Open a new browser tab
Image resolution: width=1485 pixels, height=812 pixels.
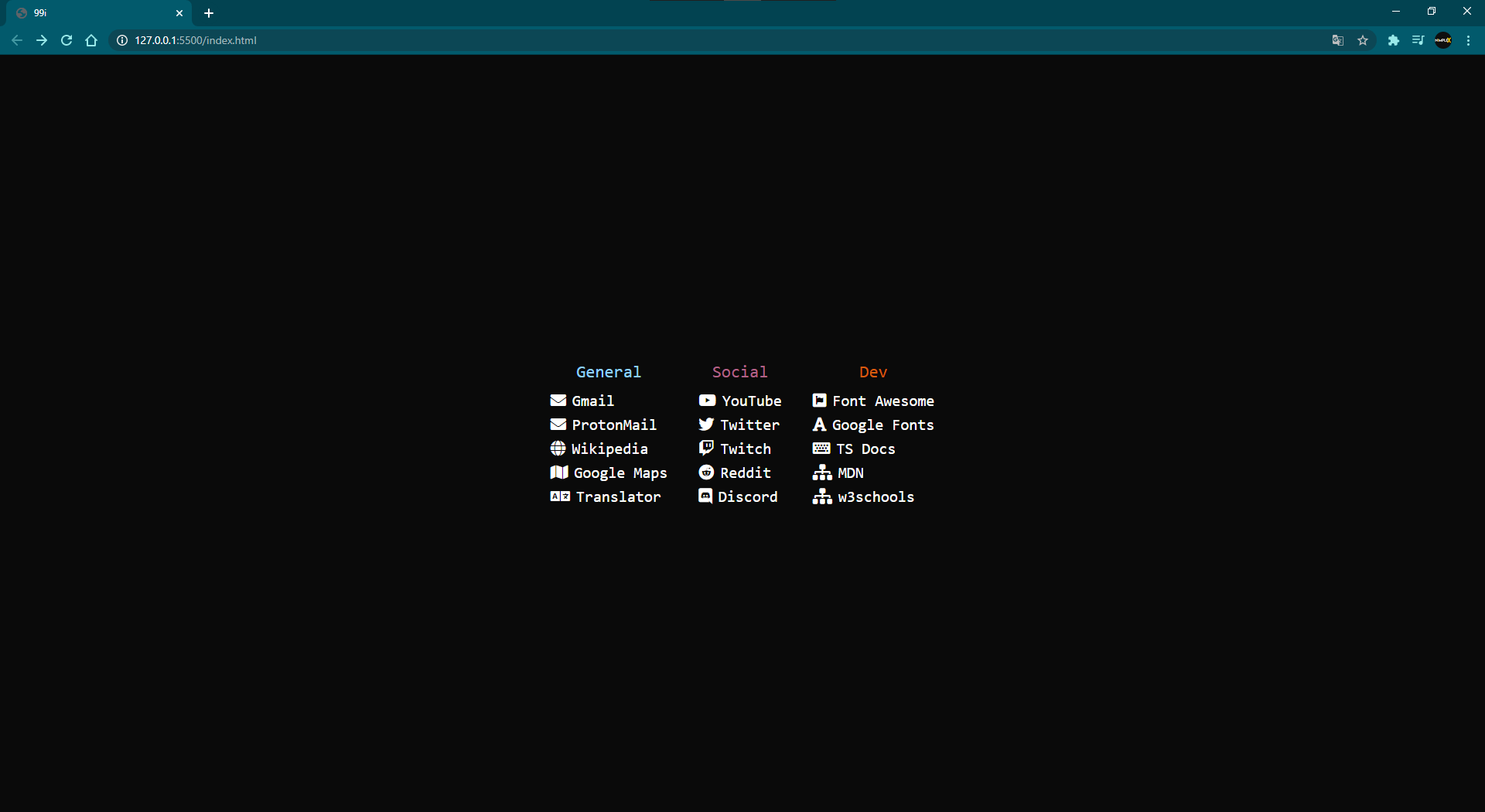tap(208, 12)
